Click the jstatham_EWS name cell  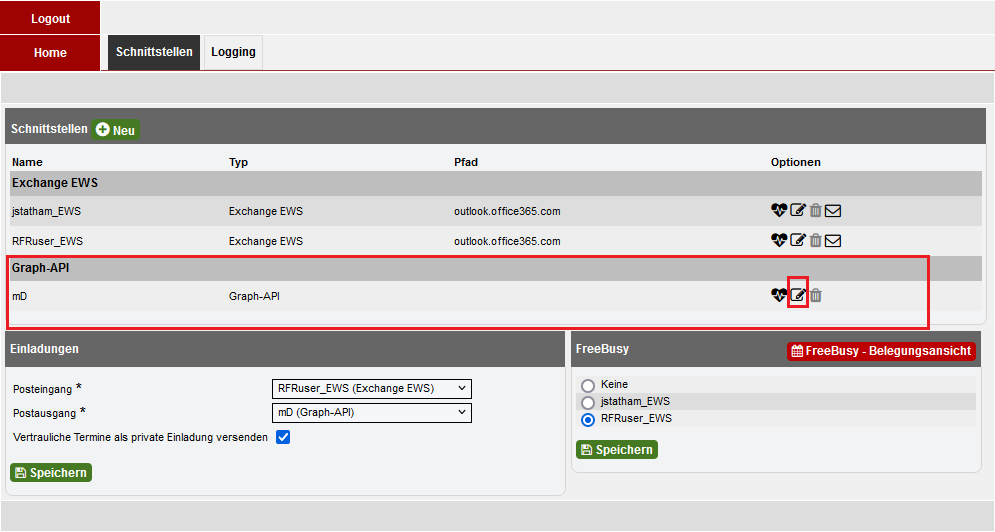coord(46,211)
